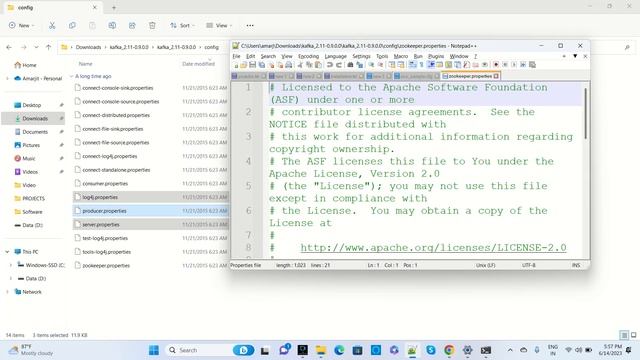Click the Zoom In icon in Notepad++

pos(371,65)
